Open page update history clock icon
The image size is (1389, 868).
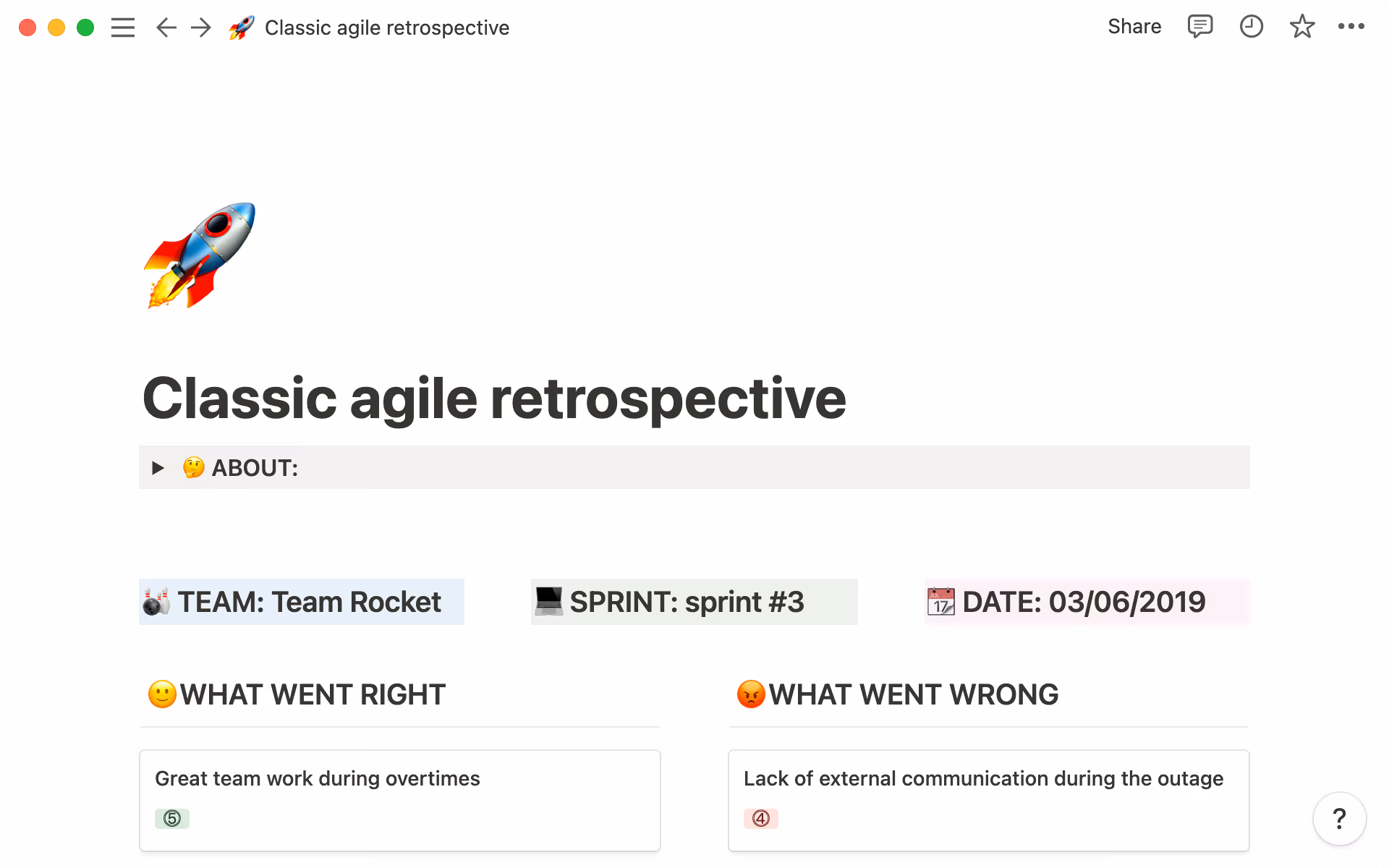click(x=1251, y=27)
